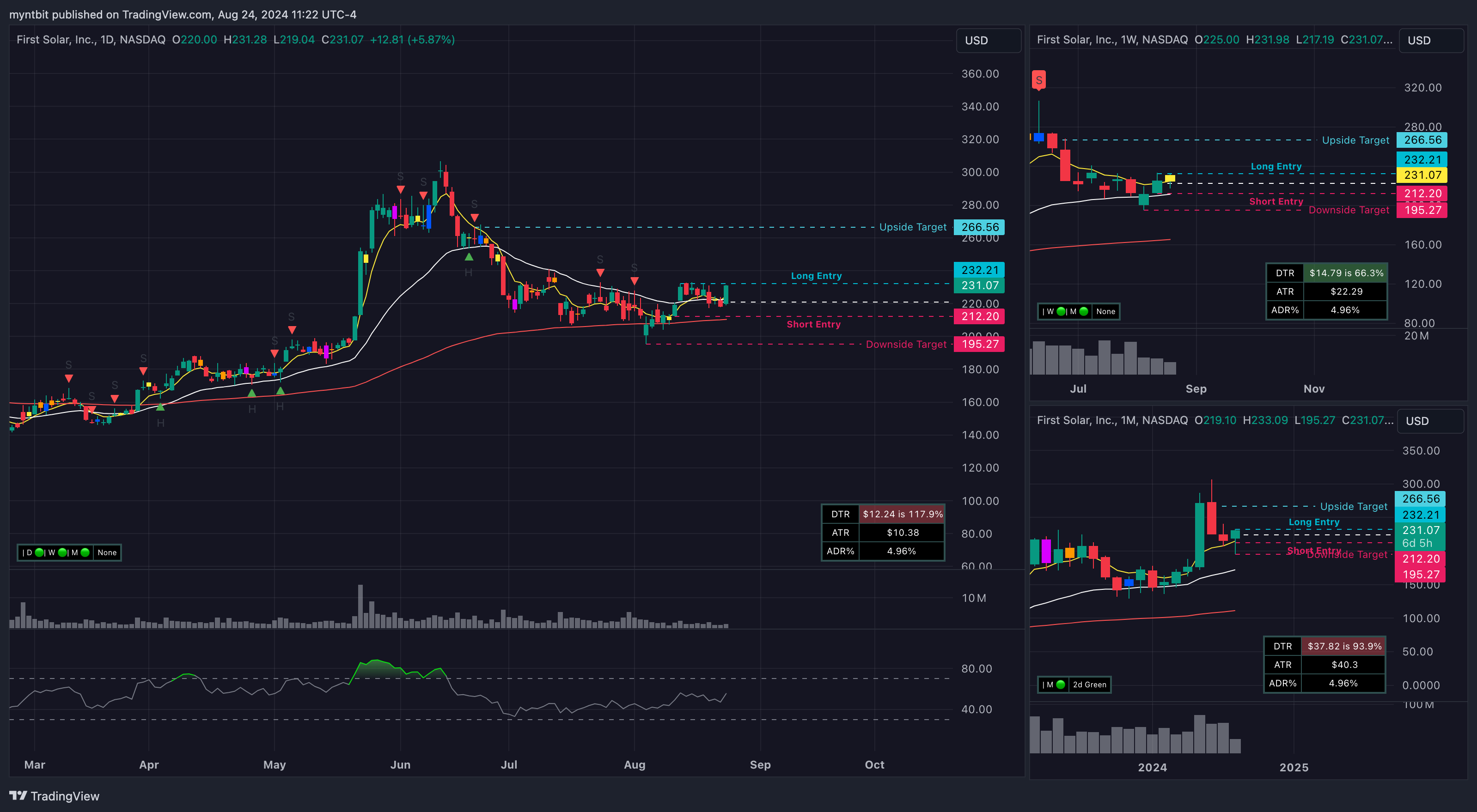The width and height of the screenshot is (1477, 812).
Task: Click DTR value $37.82 is 93.9%
Action: [x=1344, y=646]
